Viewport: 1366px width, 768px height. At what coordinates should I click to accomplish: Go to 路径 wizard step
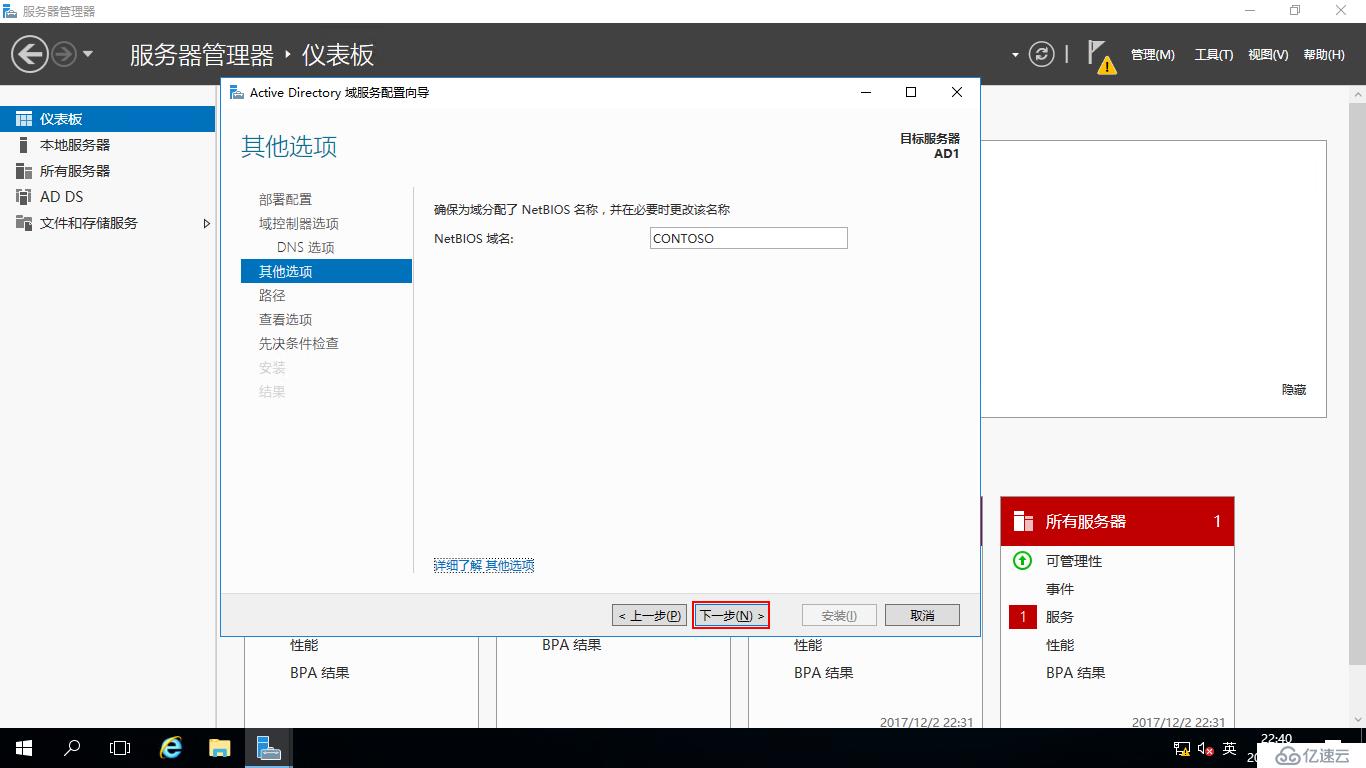coord(272,295)
